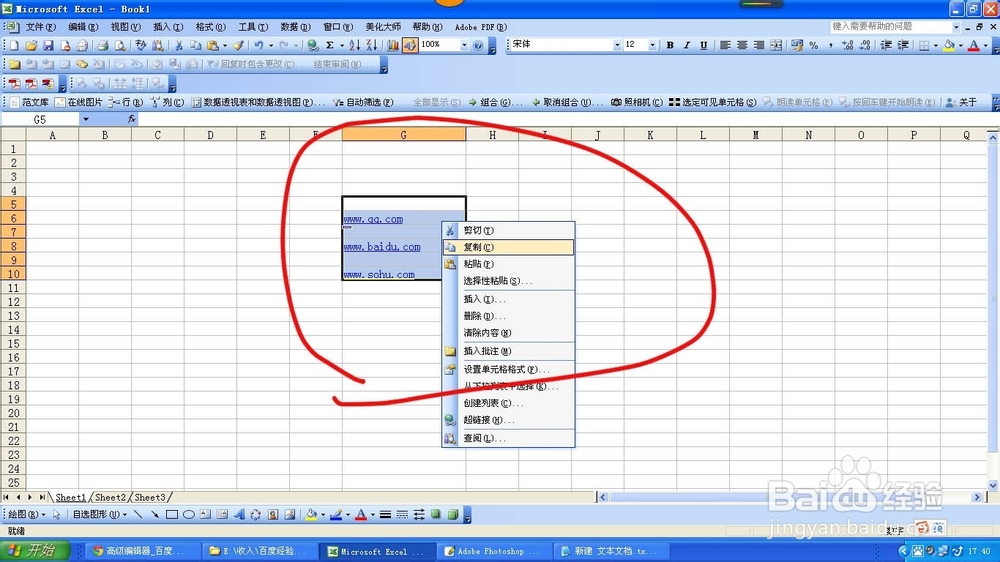Open the 数据 (Data) menu
The image size is (1000, 562).
point(295,27)
